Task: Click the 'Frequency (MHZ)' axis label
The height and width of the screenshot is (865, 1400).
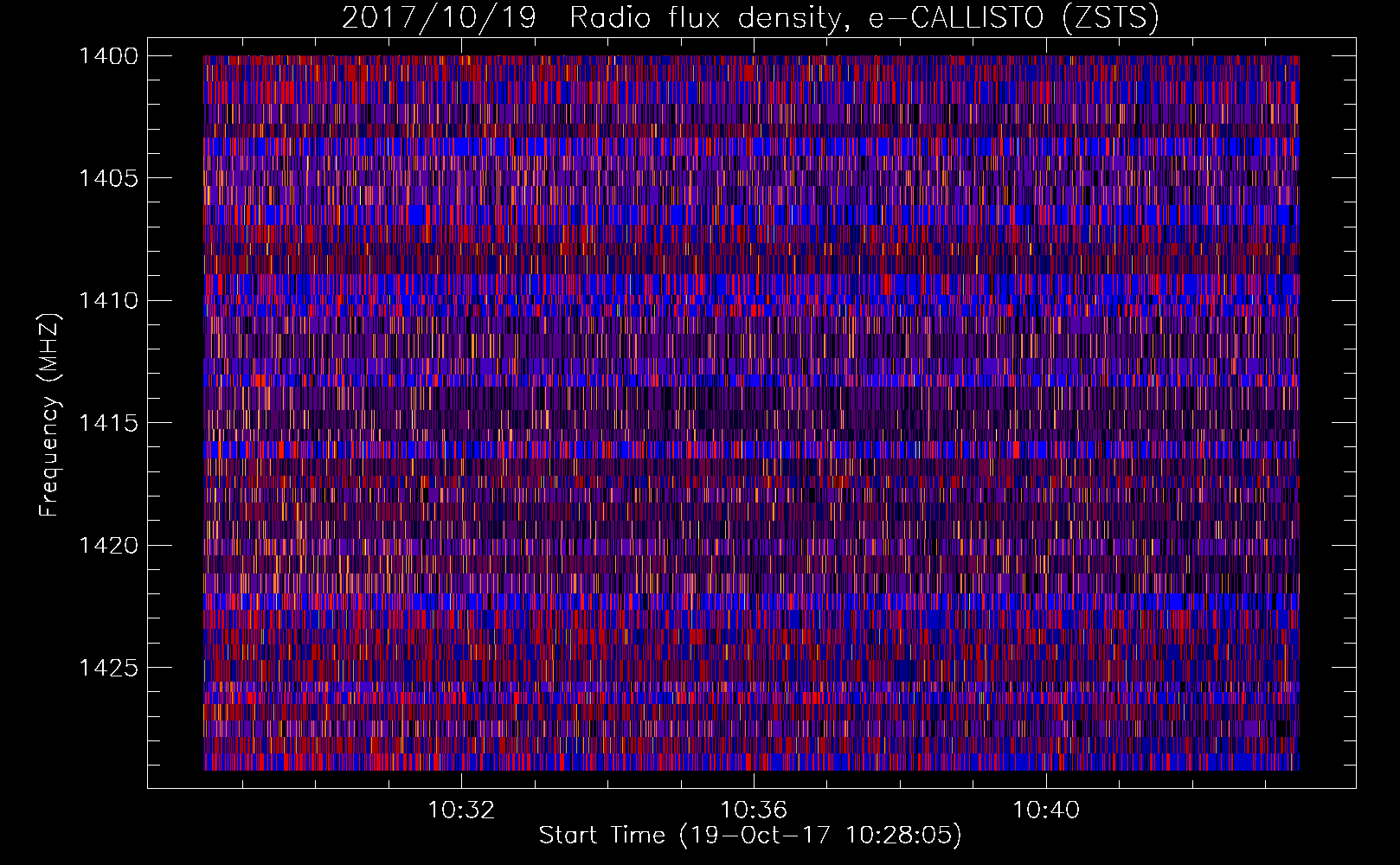Action: (49, 416)
